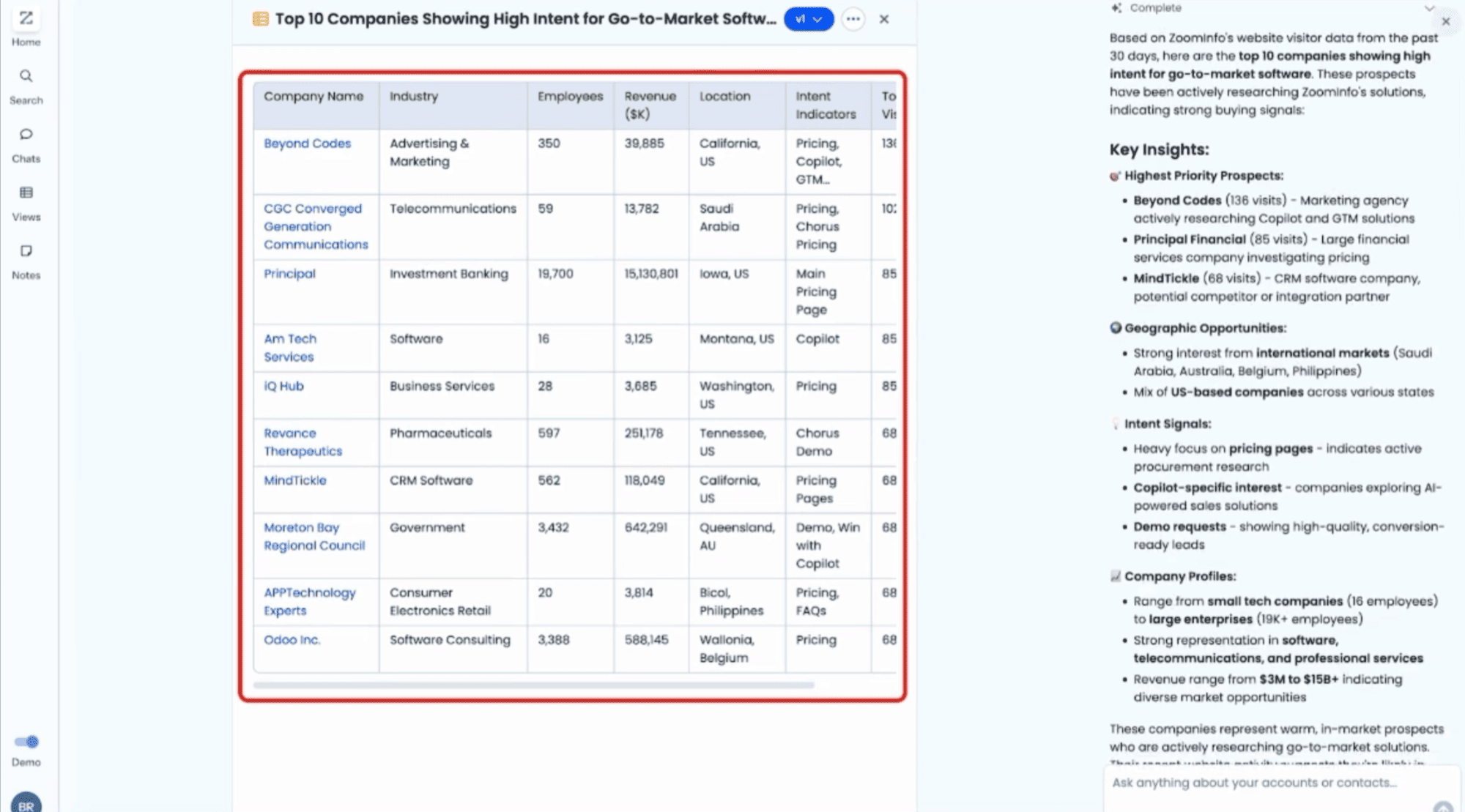Open the Revance Therapeutics link
Viewport: 1465px width, 812px height.
tap(303, 442)
